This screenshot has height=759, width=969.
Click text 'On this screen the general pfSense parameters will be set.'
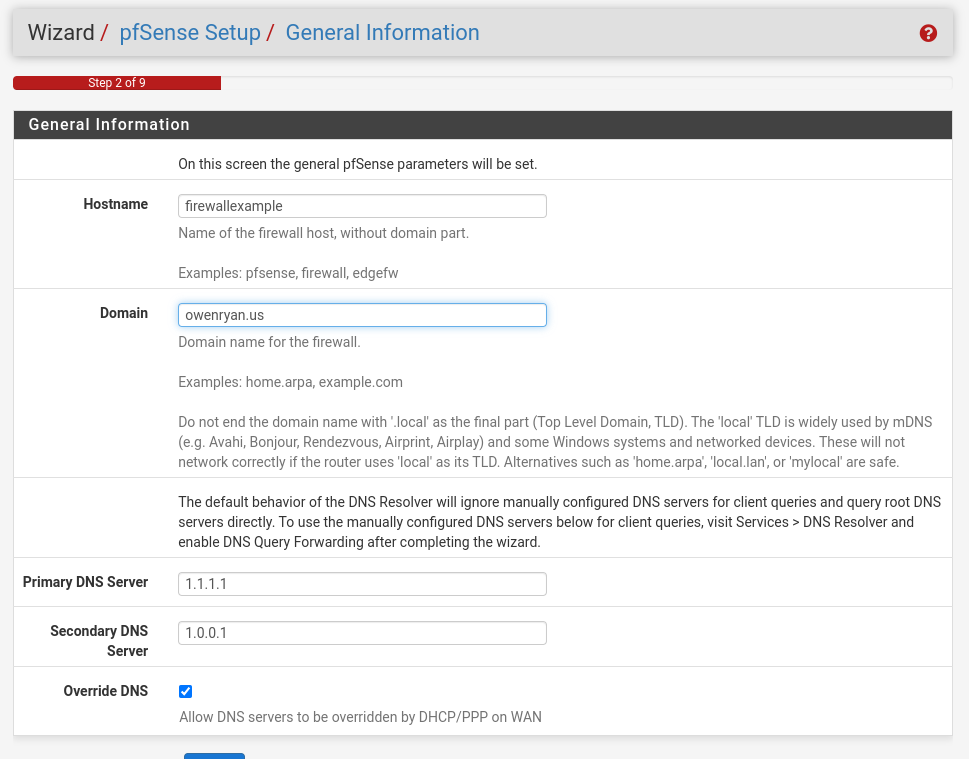pyautogui.click(x=358, y=164)
